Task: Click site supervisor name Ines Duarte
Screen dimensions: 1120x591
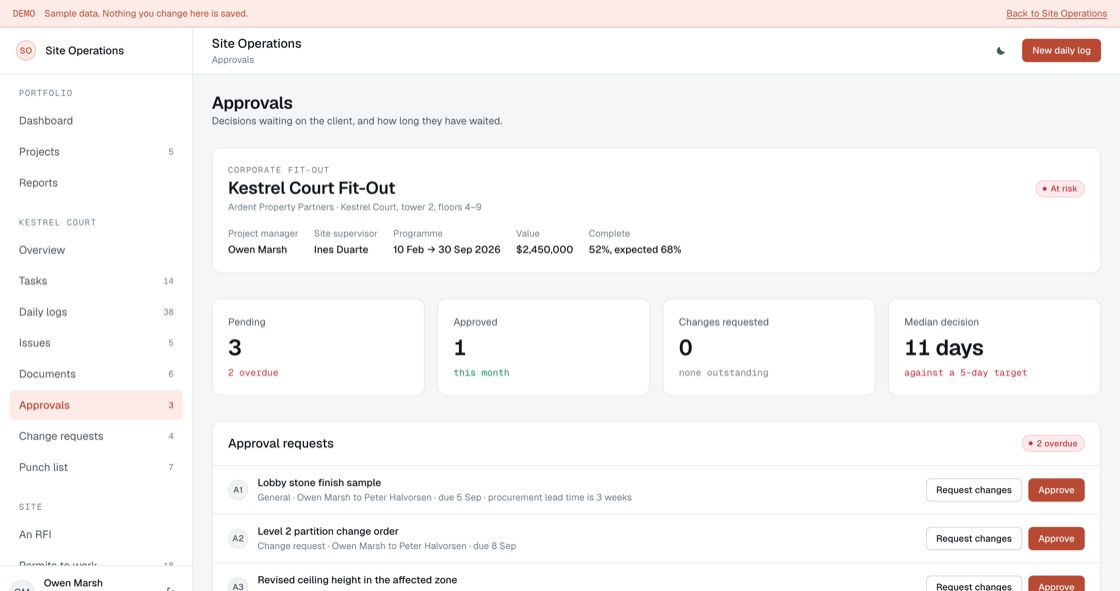Action: (x=341, y=249)
